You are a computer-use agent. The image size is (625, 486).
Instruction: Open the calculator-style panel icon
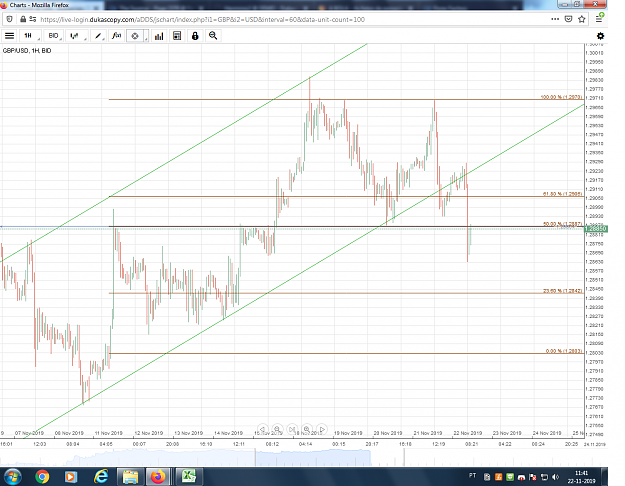[x=177, y=36]
